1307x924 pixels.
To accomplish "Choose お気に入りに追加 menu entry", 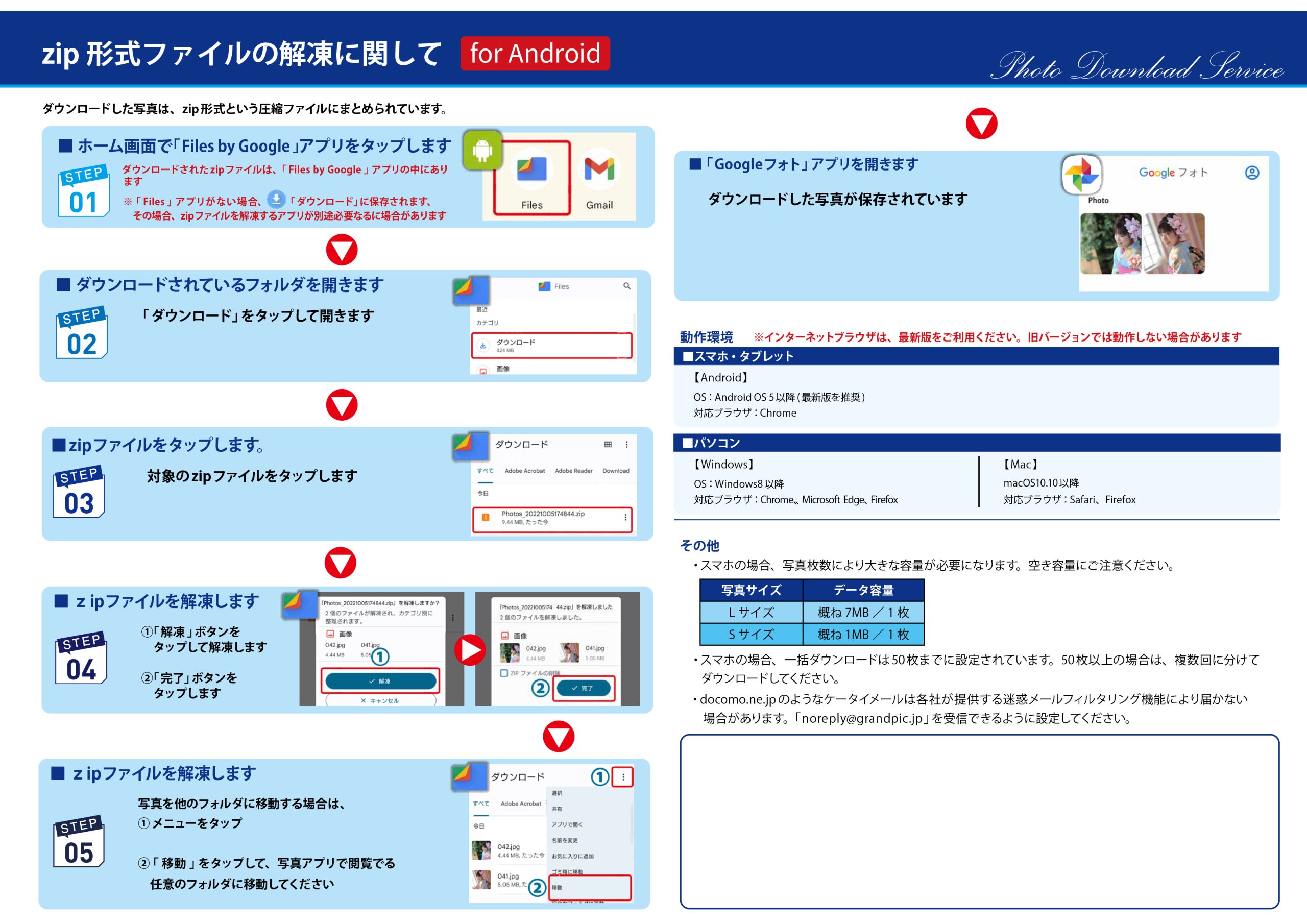I will pyautogui.click(x=573, y=856).
